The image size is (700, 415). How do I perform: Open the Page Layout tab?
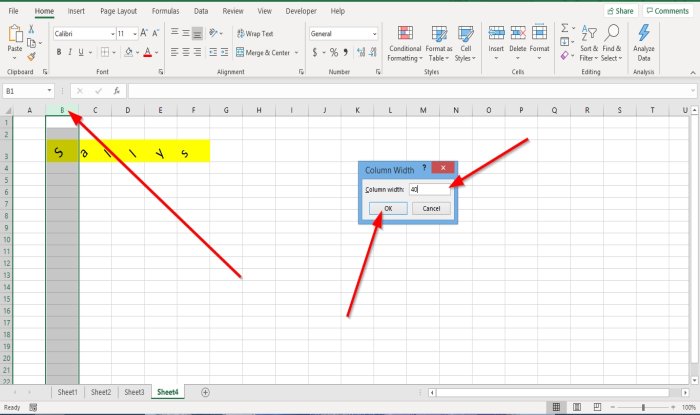[x=118, y=11]
